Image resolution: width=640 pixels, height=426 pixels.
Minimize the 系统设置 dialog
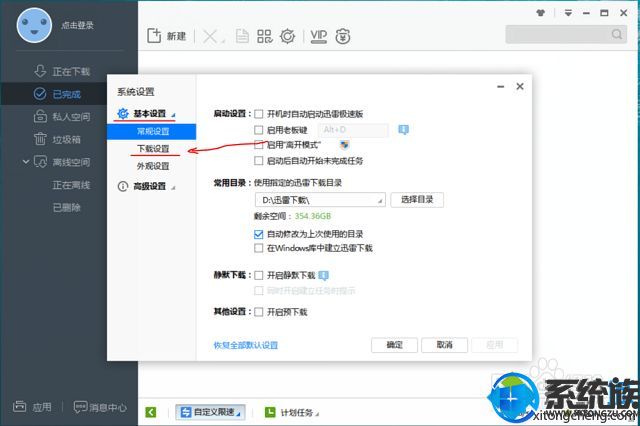[x=500, y=87]
